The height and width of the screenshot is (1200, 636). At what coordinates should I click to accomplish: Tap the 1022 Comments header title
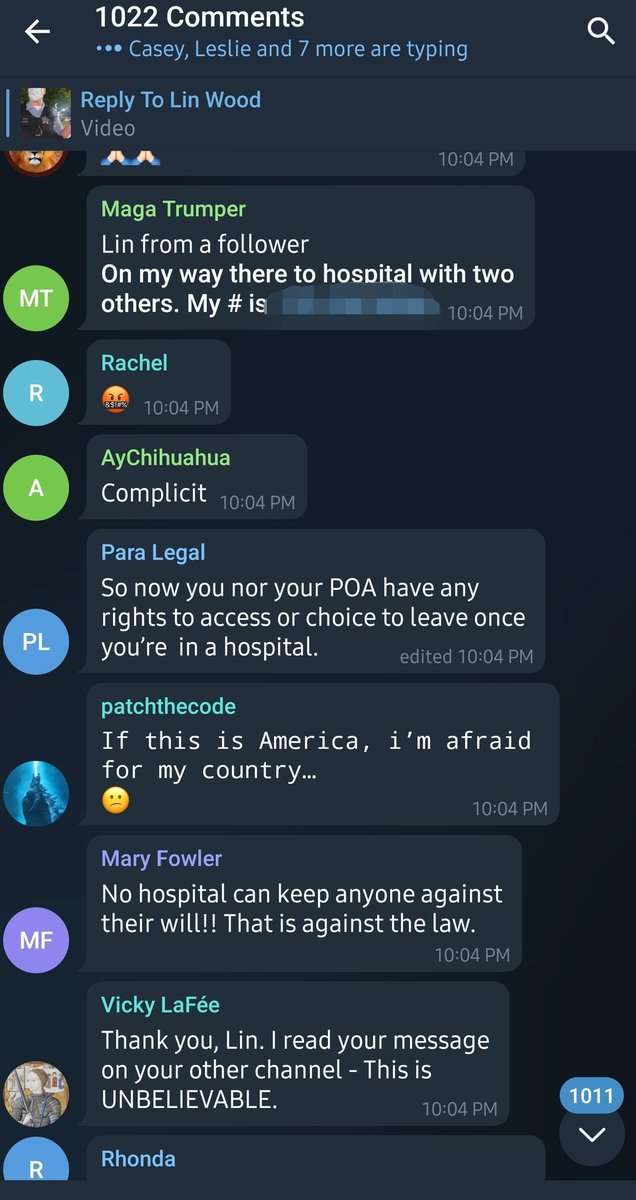point(200,17)
